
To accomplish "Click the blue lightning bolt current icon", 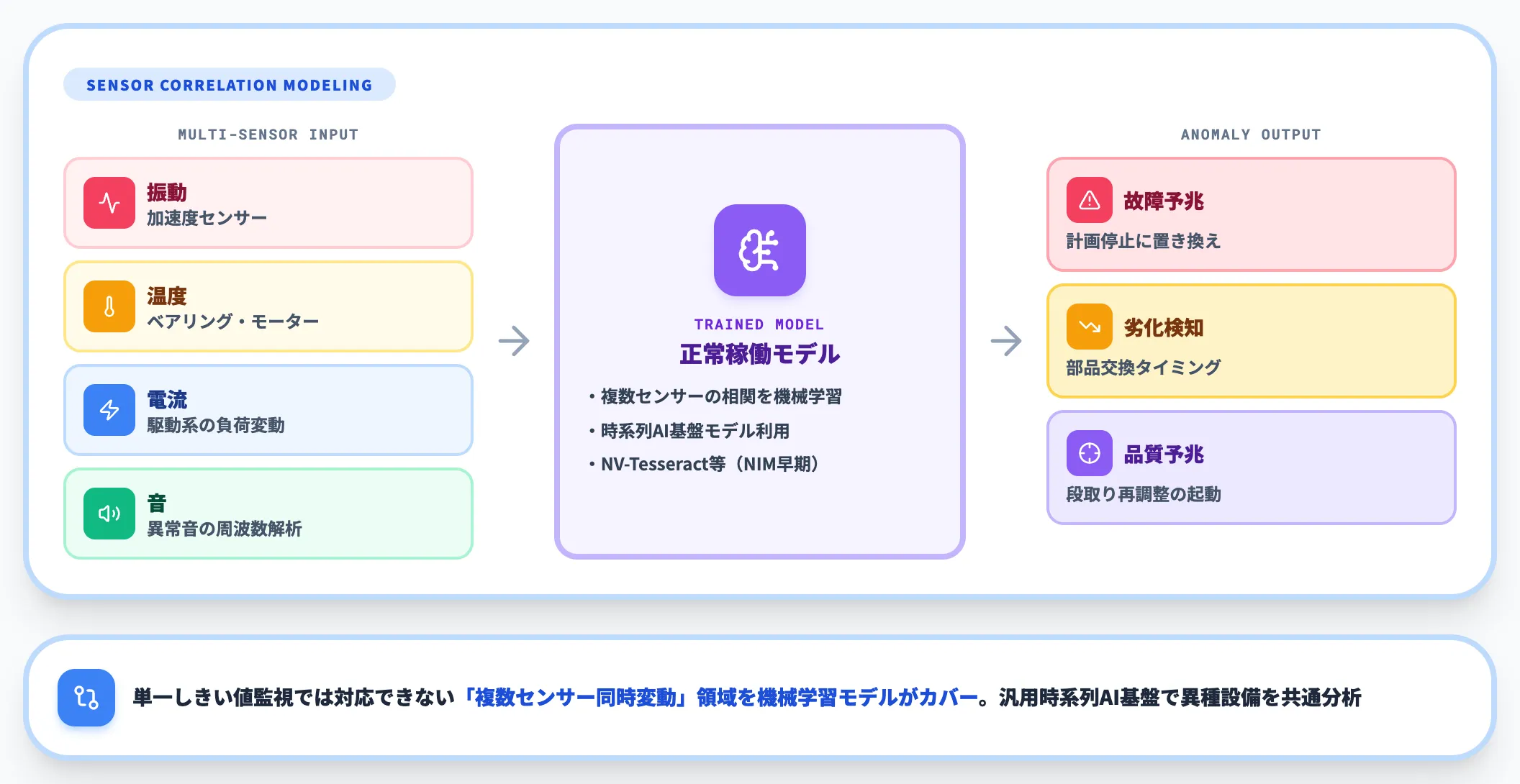I will pyautogui.click(x=109, y=410).
